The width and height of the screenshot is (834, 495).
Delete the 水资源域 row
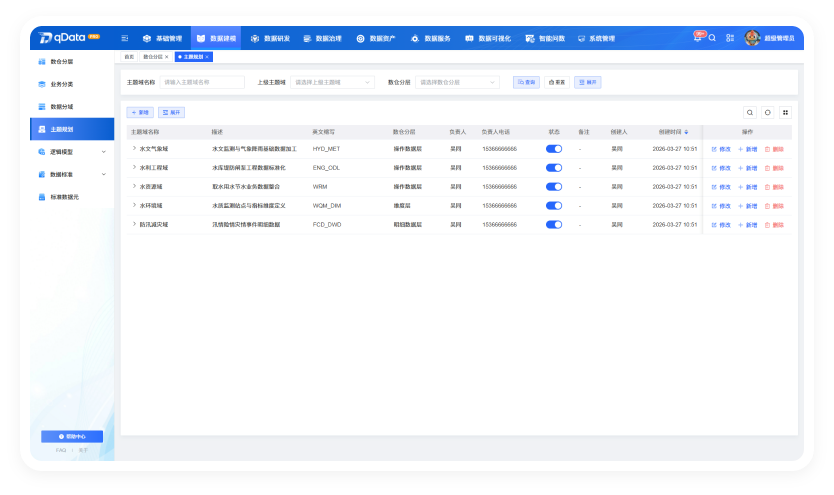tap(774, 187)
